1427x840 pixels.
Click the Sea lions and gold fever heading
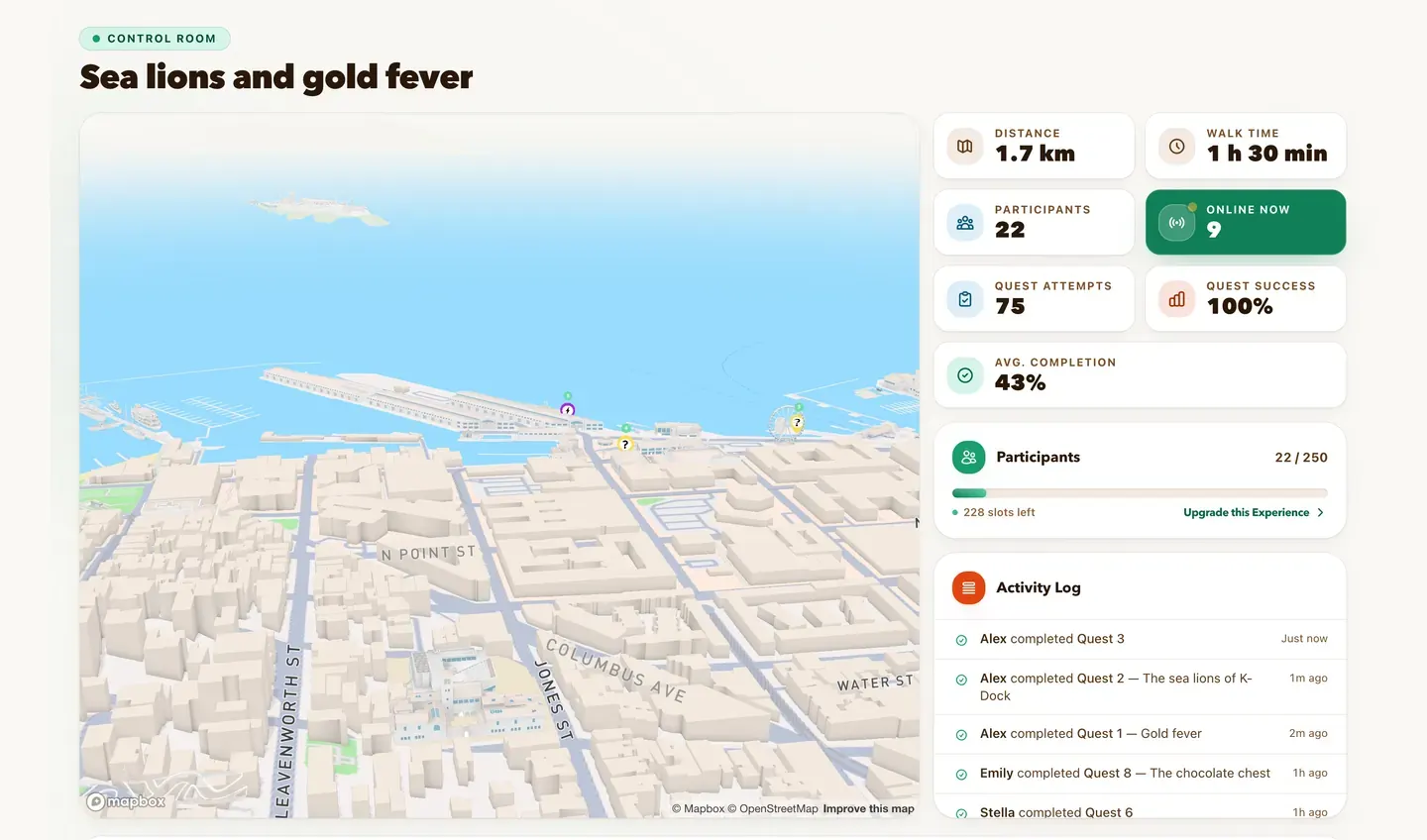pos(276,77)
